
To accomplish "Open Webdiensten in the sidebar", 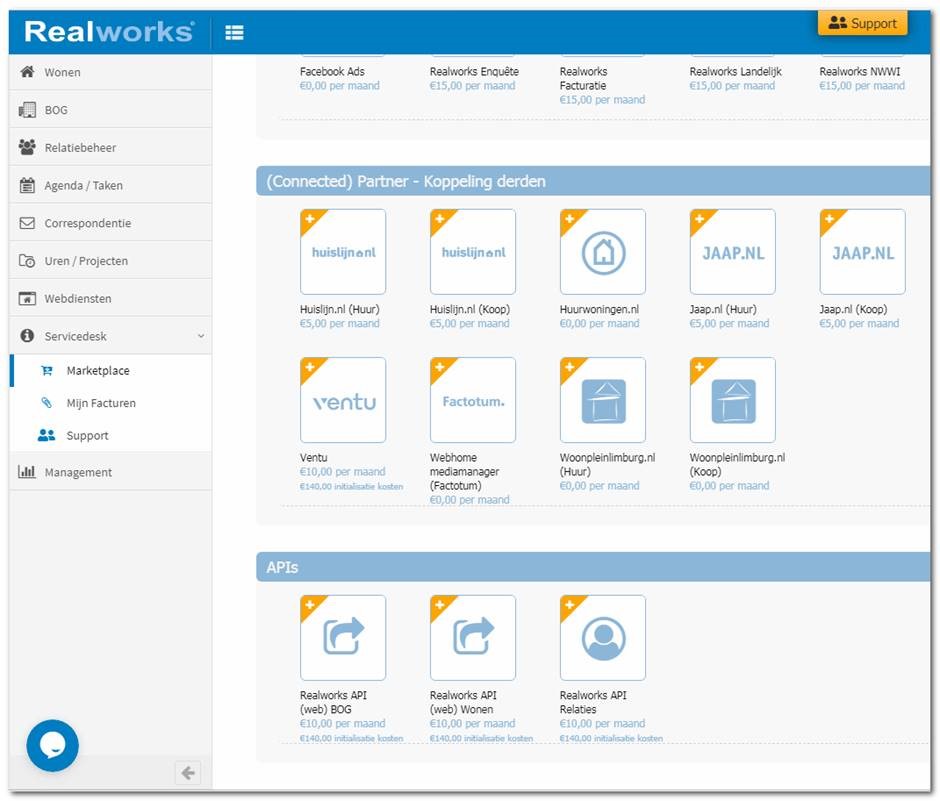I will [x=110, y=299].
